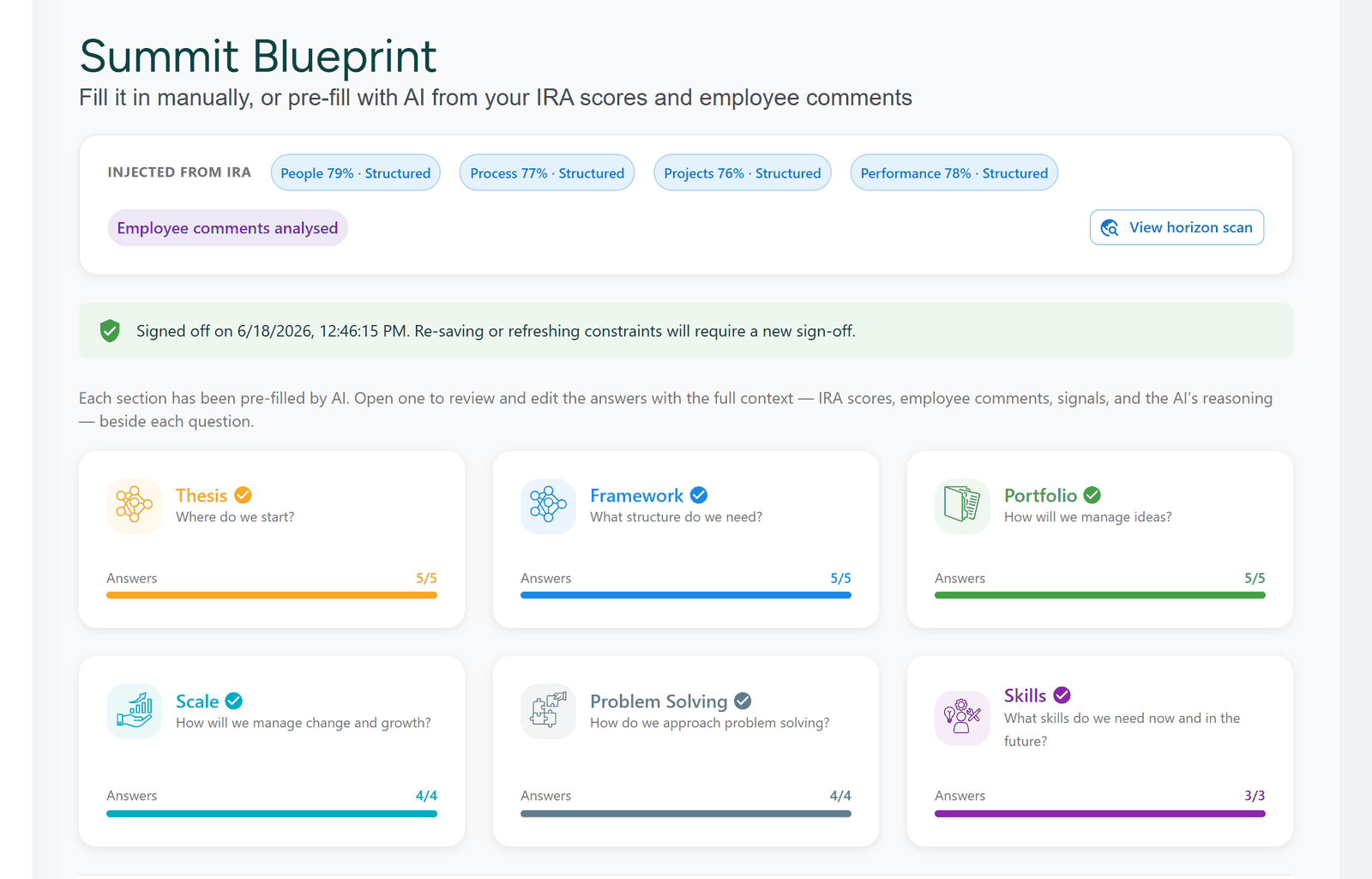Click the green shield sign-off icon
1372x879 pixels.
click(x=110, y=331)
